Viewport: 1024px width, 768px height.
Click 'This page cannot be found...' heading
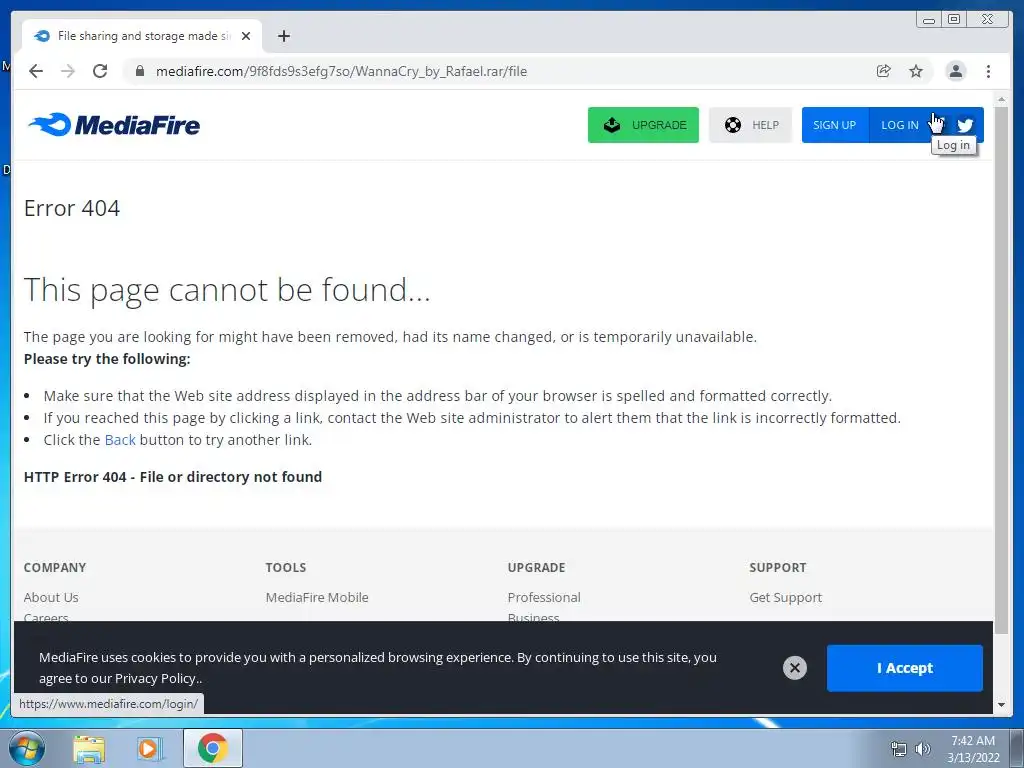point(227,290)
